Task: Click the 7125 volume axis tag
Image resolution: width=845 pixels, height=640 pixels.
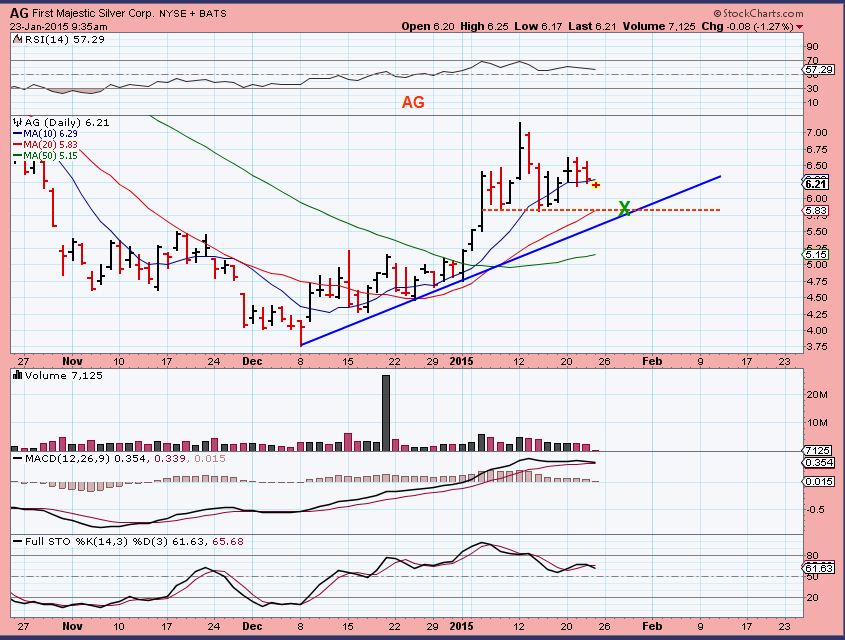Action: pos(818,450)
